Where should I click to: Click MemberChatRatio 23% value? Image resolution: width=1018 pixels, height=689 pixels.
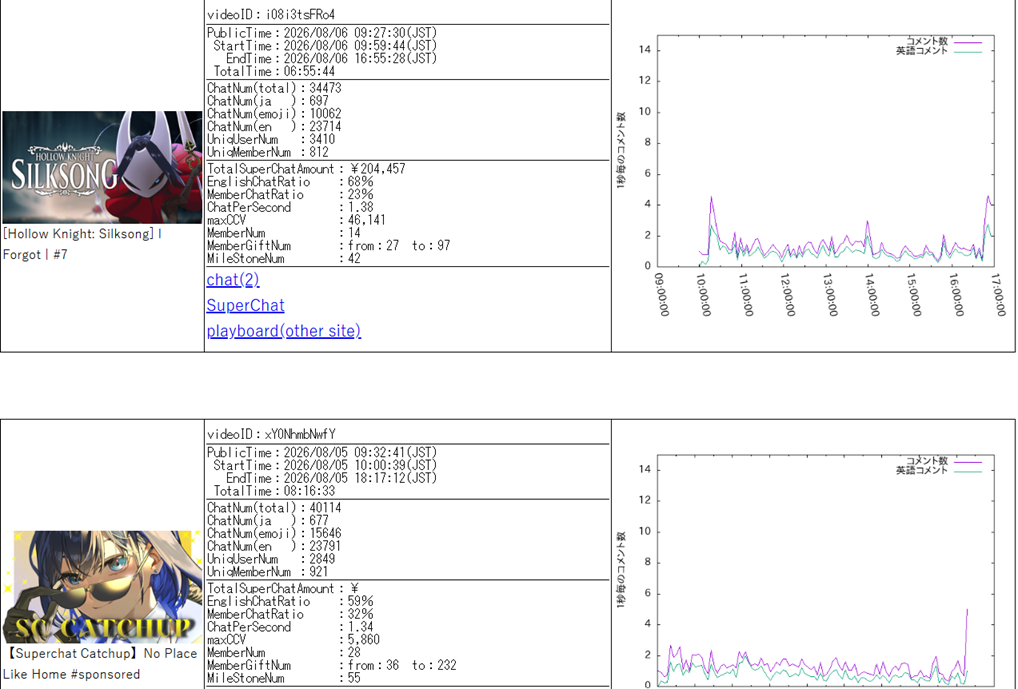[x=360, y=194]
